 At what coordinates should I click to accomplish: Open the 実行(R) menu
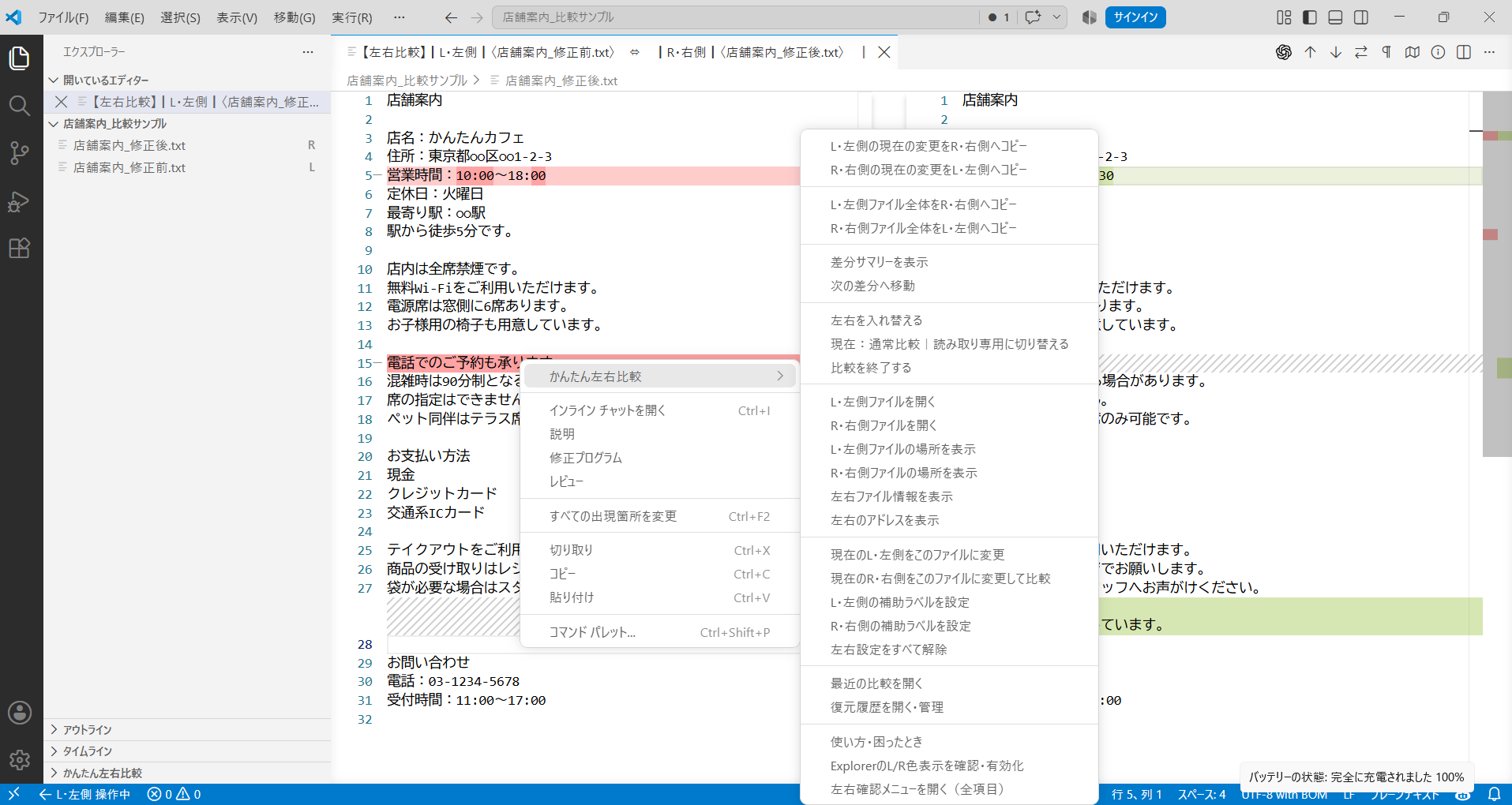pos(352,17)
